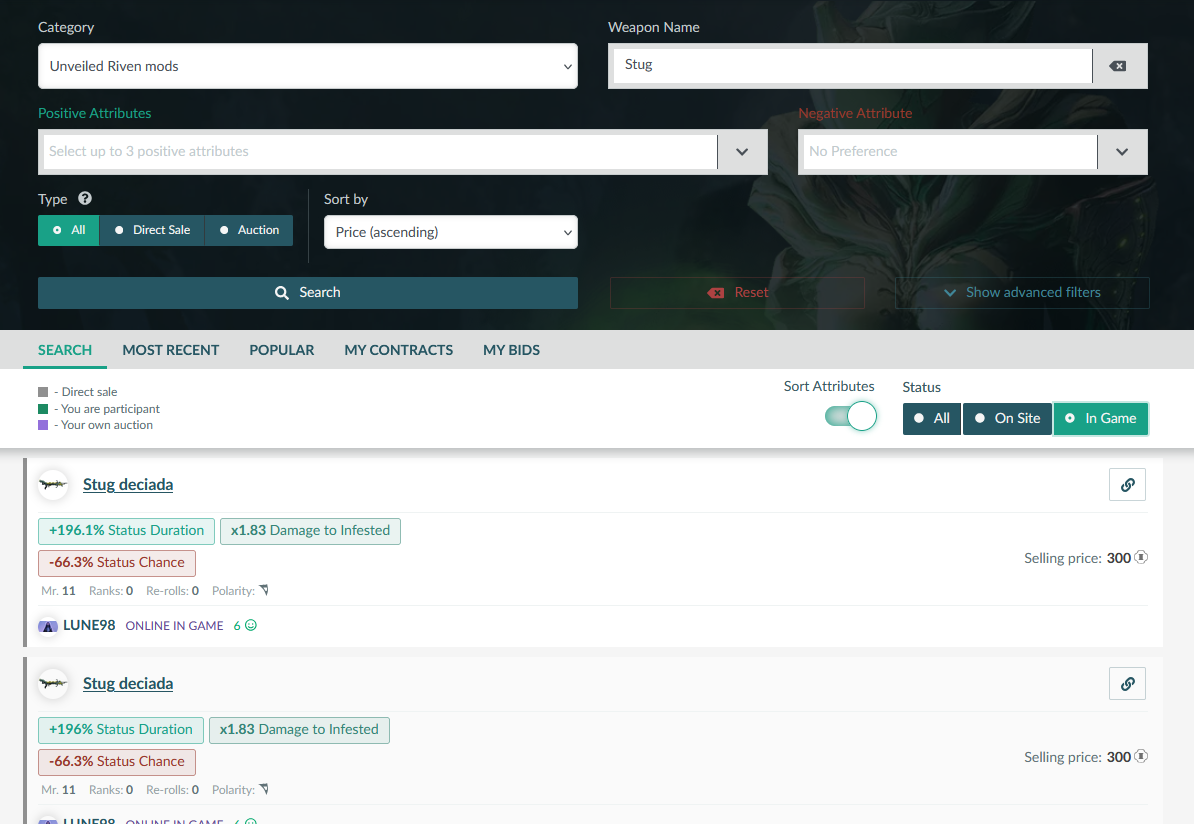Image resolution: width=1194 pixels, height=824 pixels.
Task: Copy link for second Stug deciada listing
Action: (x=1127, y=684)
